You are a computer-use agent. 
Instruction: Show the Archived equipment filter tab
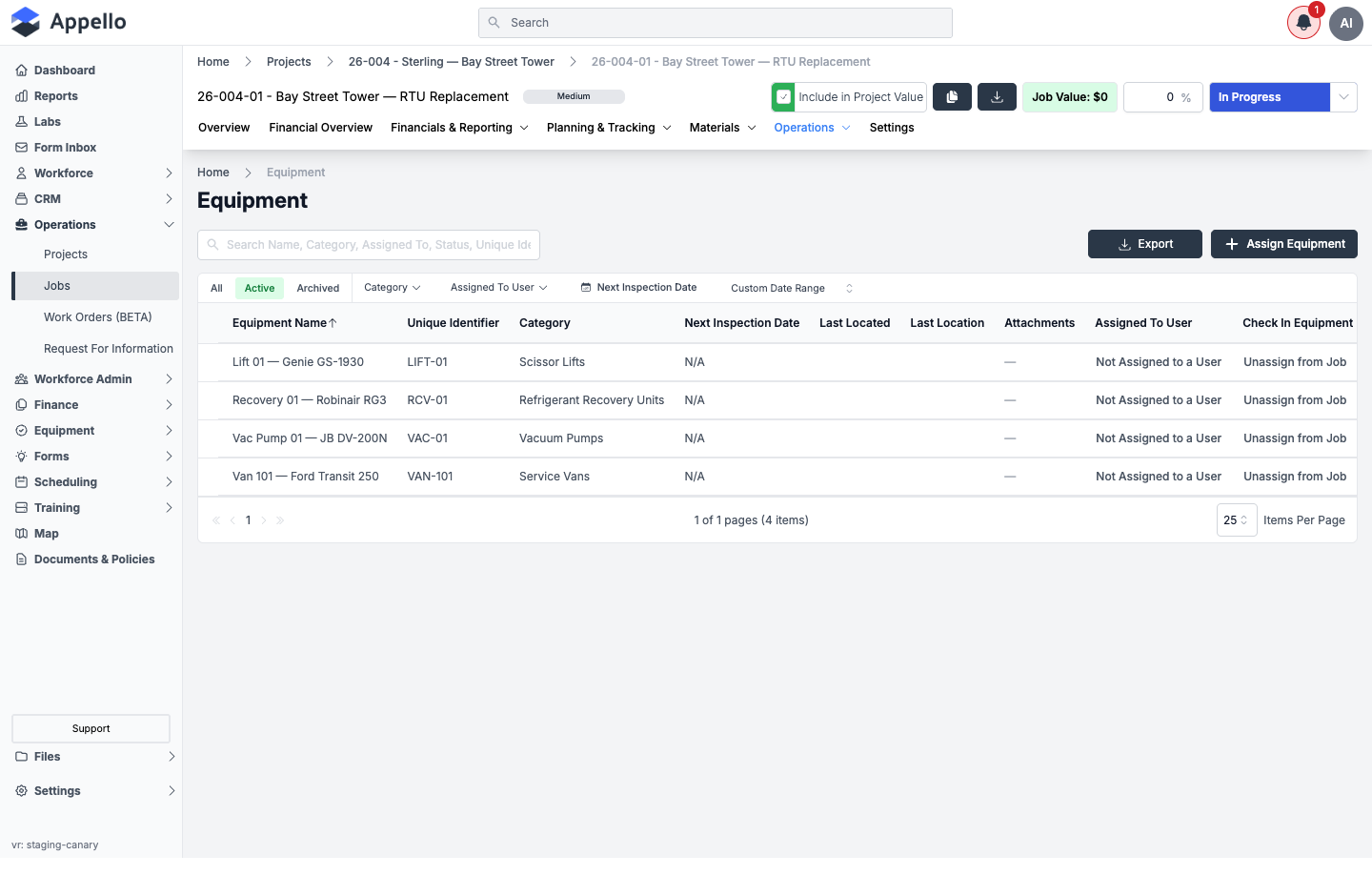pos(317,288)
